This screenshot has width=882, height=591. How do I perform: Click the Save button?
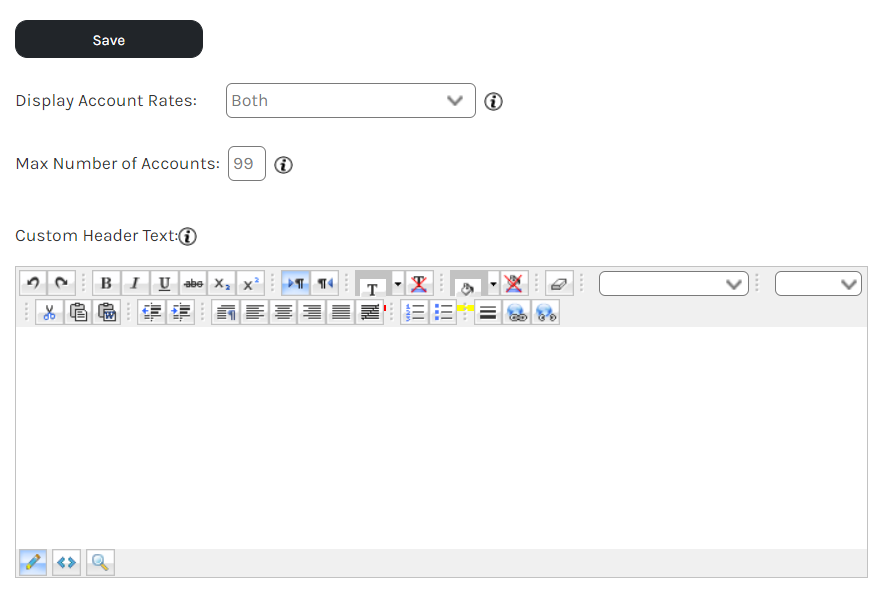coord(109,39)
